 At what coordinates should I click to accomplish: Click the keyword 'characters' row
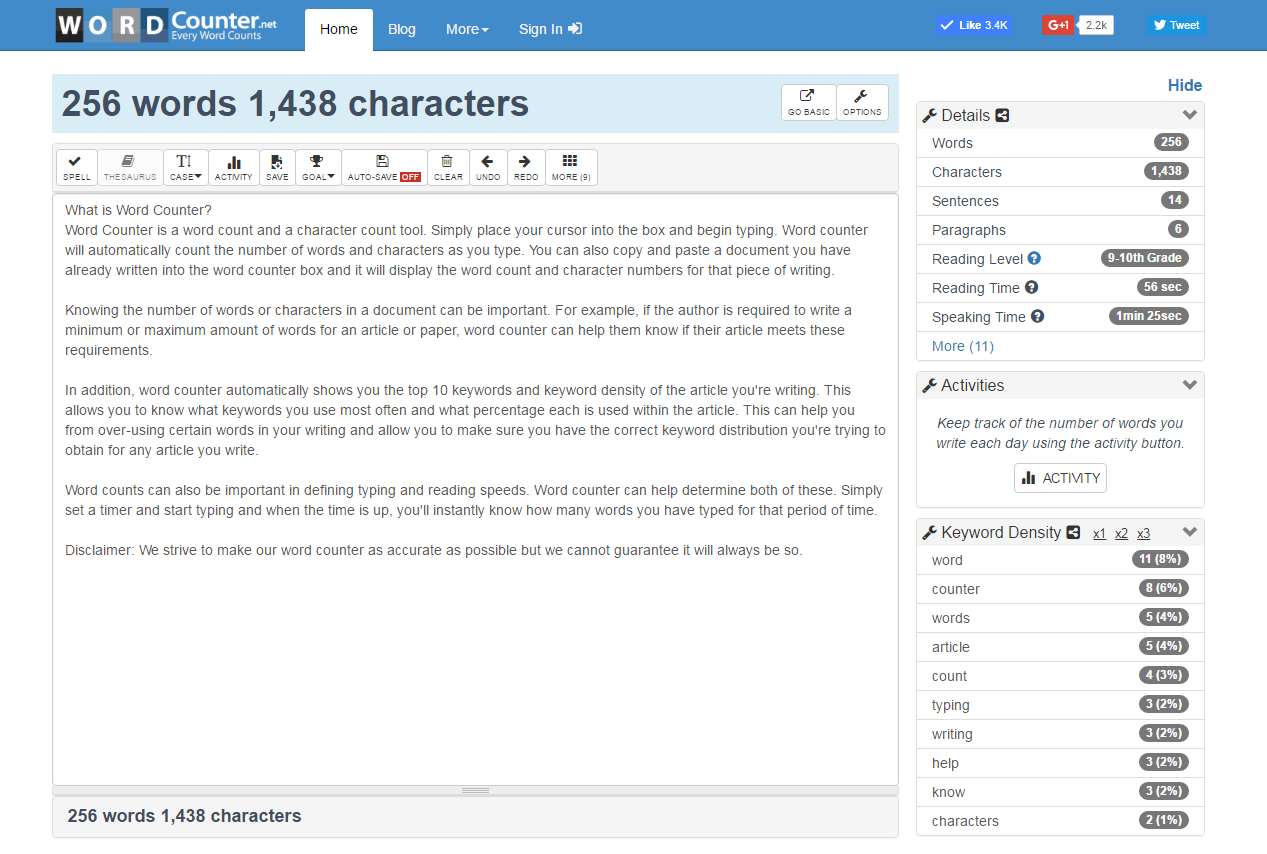[x=1060, y=821]
